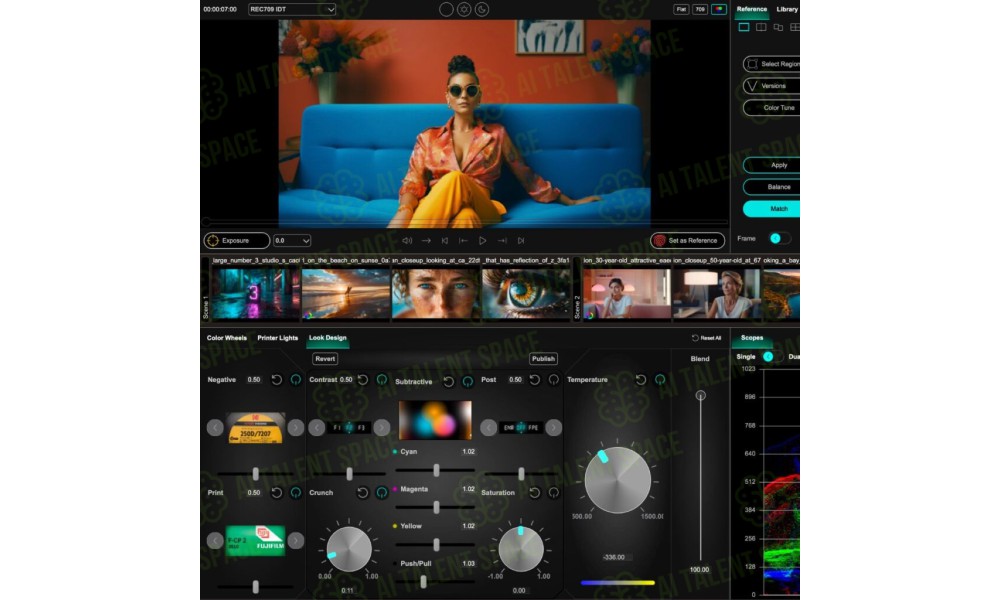Click the sun brightness icon above viewer

pyautogui.click(x=464, y=10)
